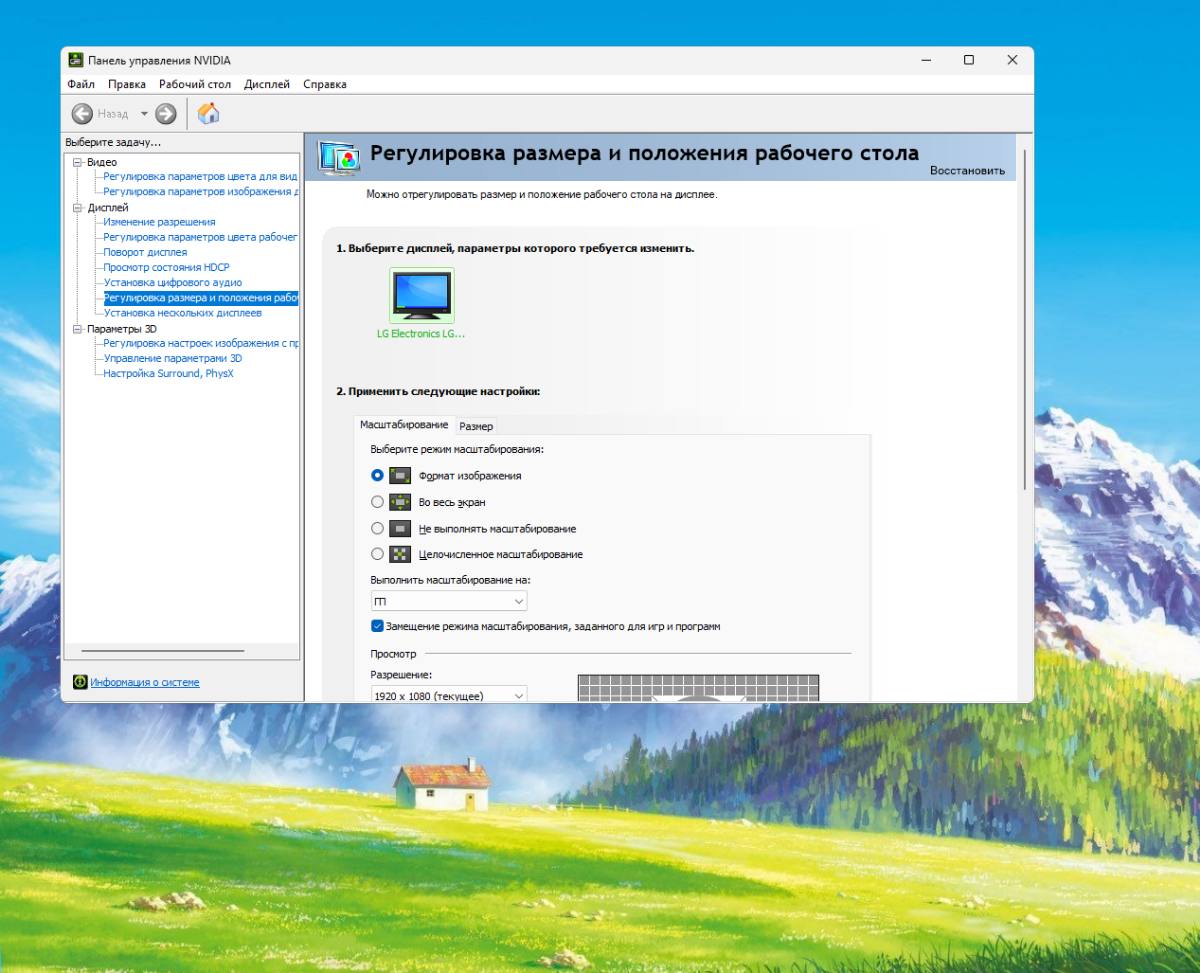
Task: Collapse the Параметры 3D tree node
Action: click(x=77, y=328)
